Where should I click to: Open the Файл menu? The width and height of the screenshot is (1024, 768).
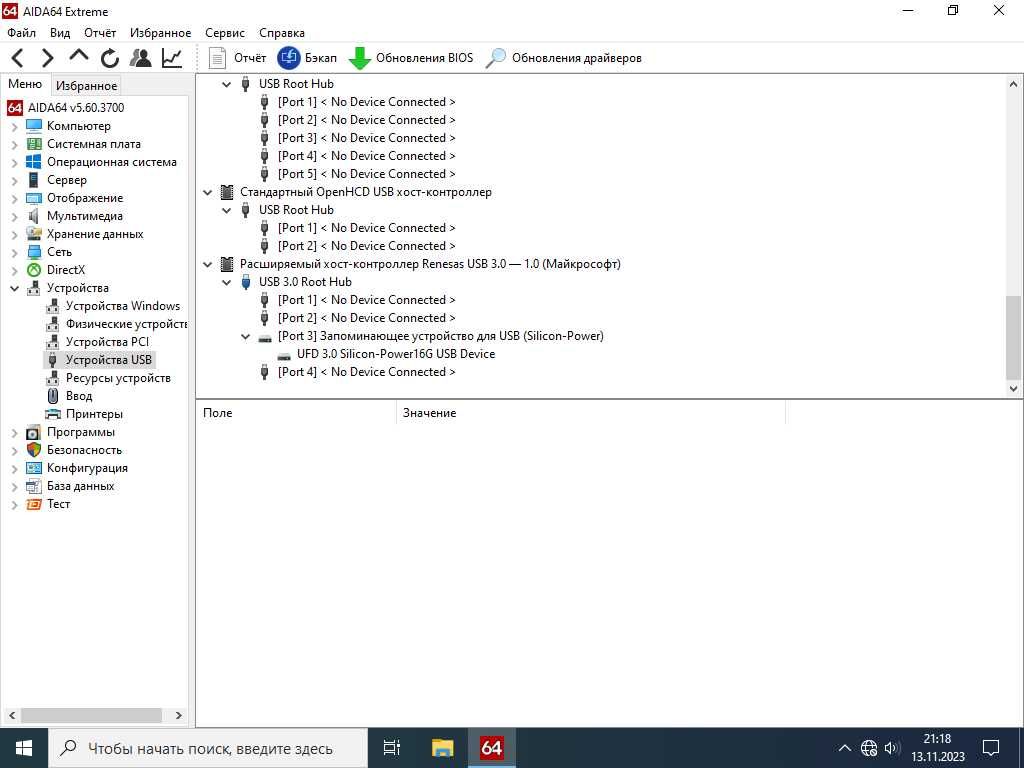click(x=22, y=33)
